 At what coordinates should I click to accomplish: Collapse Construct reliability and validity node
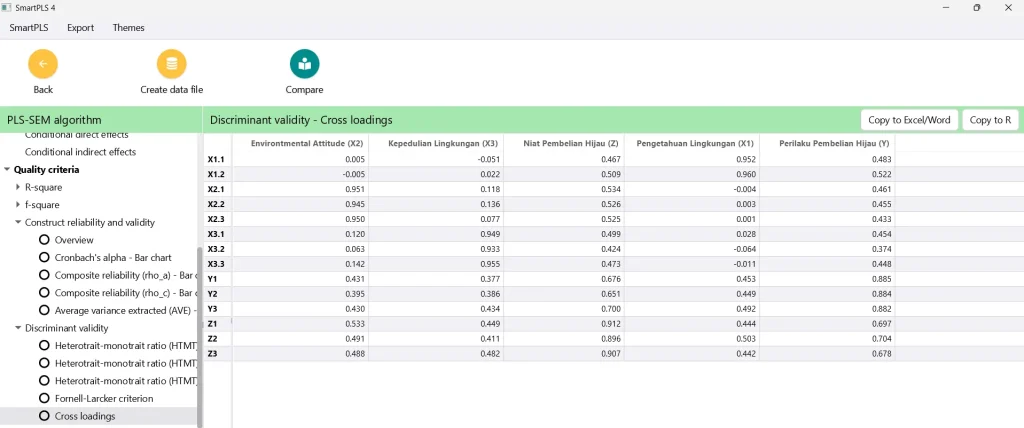(x=18, y=222)
